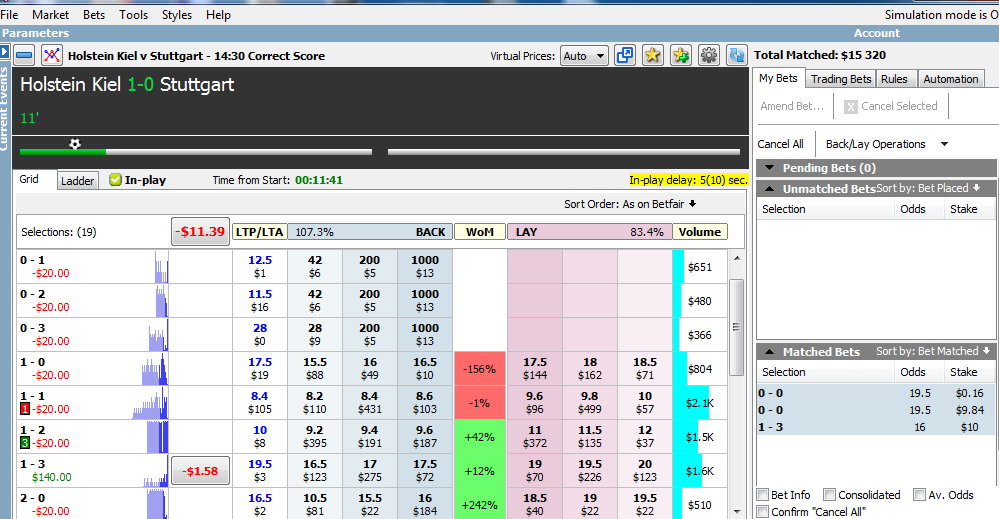
Task: Change Matched Bets Sort by: Bet Matched
Action: (x=933, y=352)
